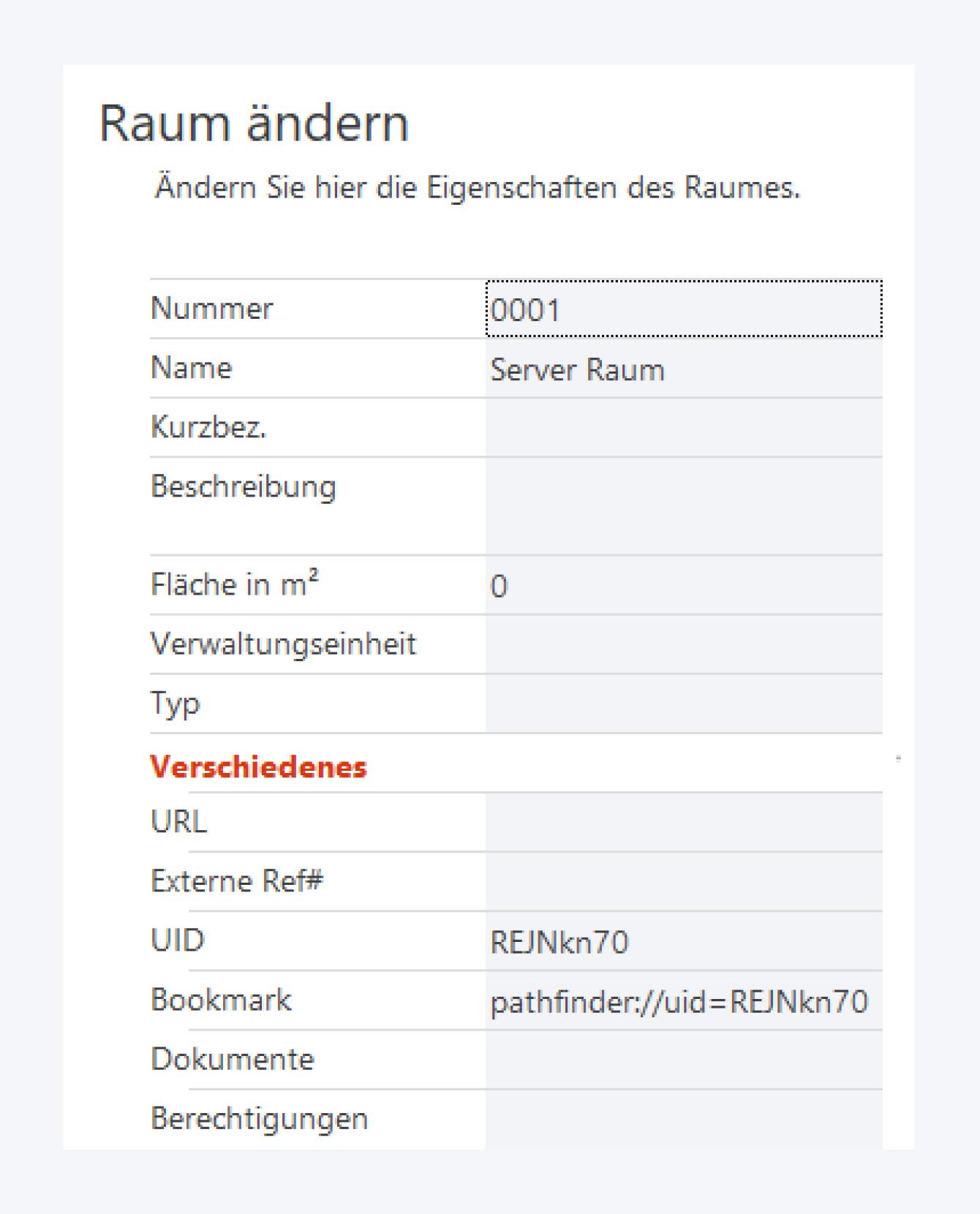The width and height of the screenshot is (980, 1214).
Task: Click the empty Kurzbez. input field
Action: pyautogui.click(x=683, y=429)
